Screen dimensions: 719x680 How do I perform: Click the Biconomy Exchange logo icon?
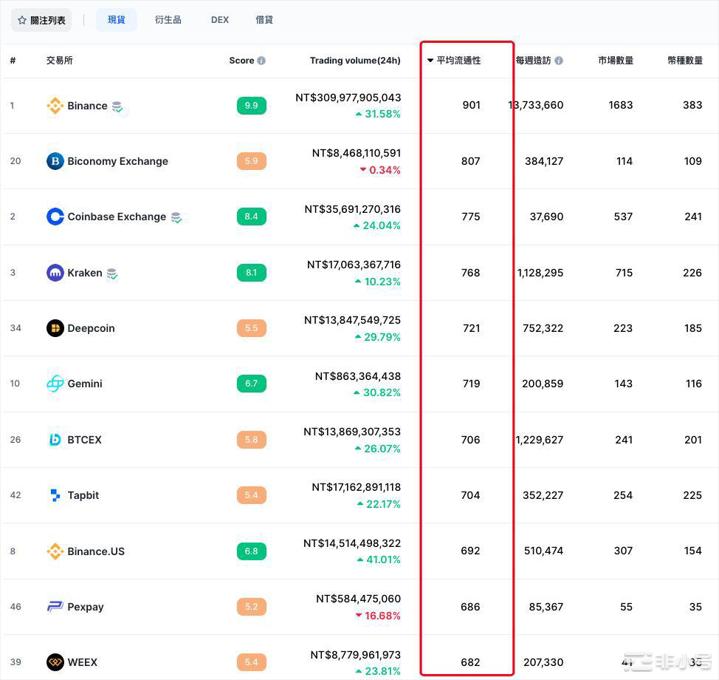coord(55,161)
